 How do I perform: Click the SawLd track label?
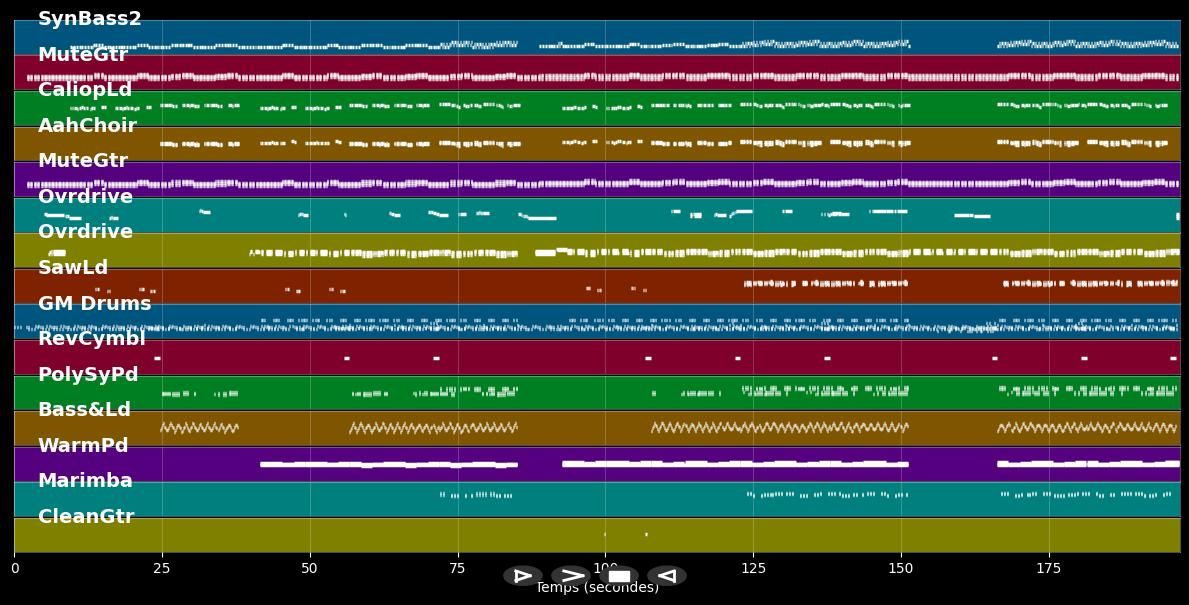(73, 268)
